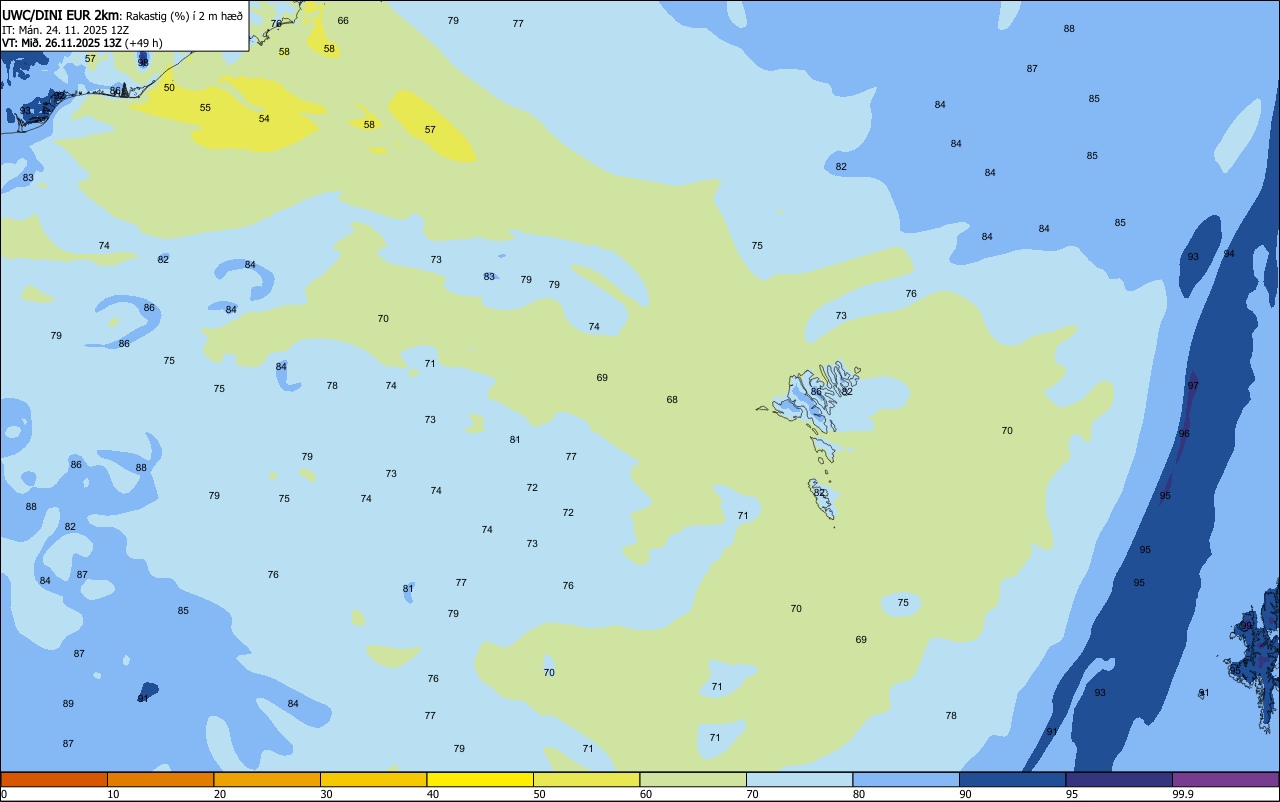Viewport: 1280px width, 802px height.
Task: Pick the 95–99.9 navy legend swatch
Action: point(1119,779)
